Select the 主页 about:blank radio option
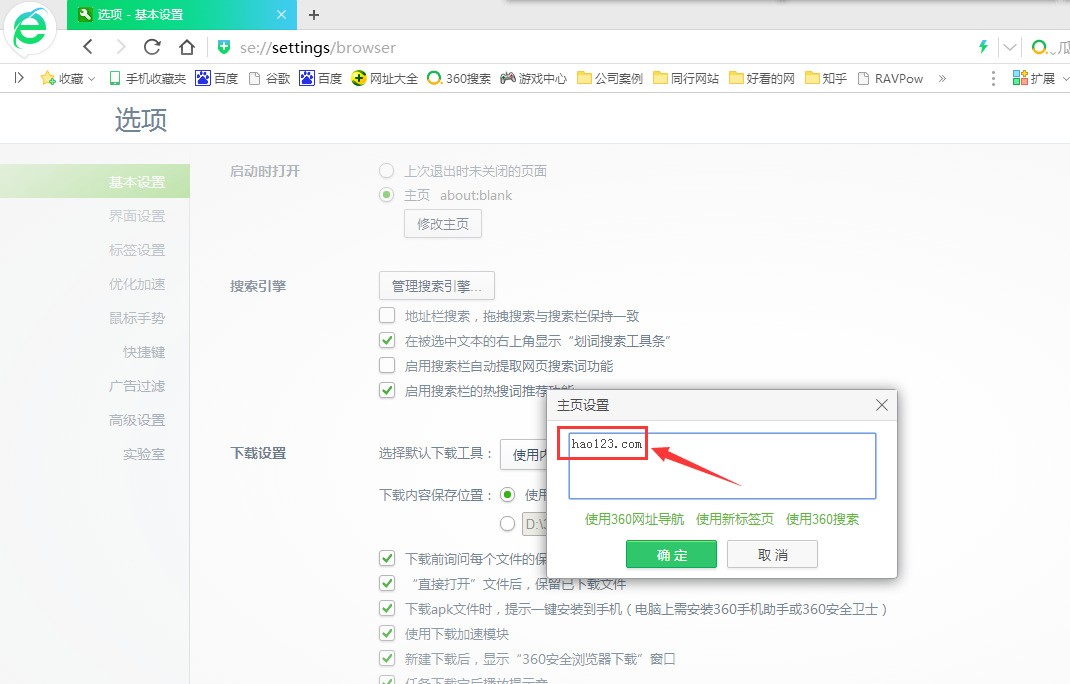The width and height of the screenshot is (1070, 684). tap(386, 195)
